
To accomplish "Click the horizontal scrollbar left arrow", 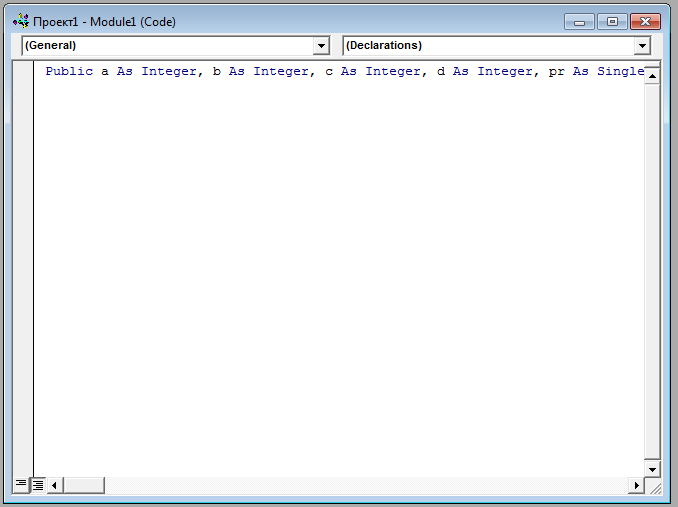I will coord(54,485).
